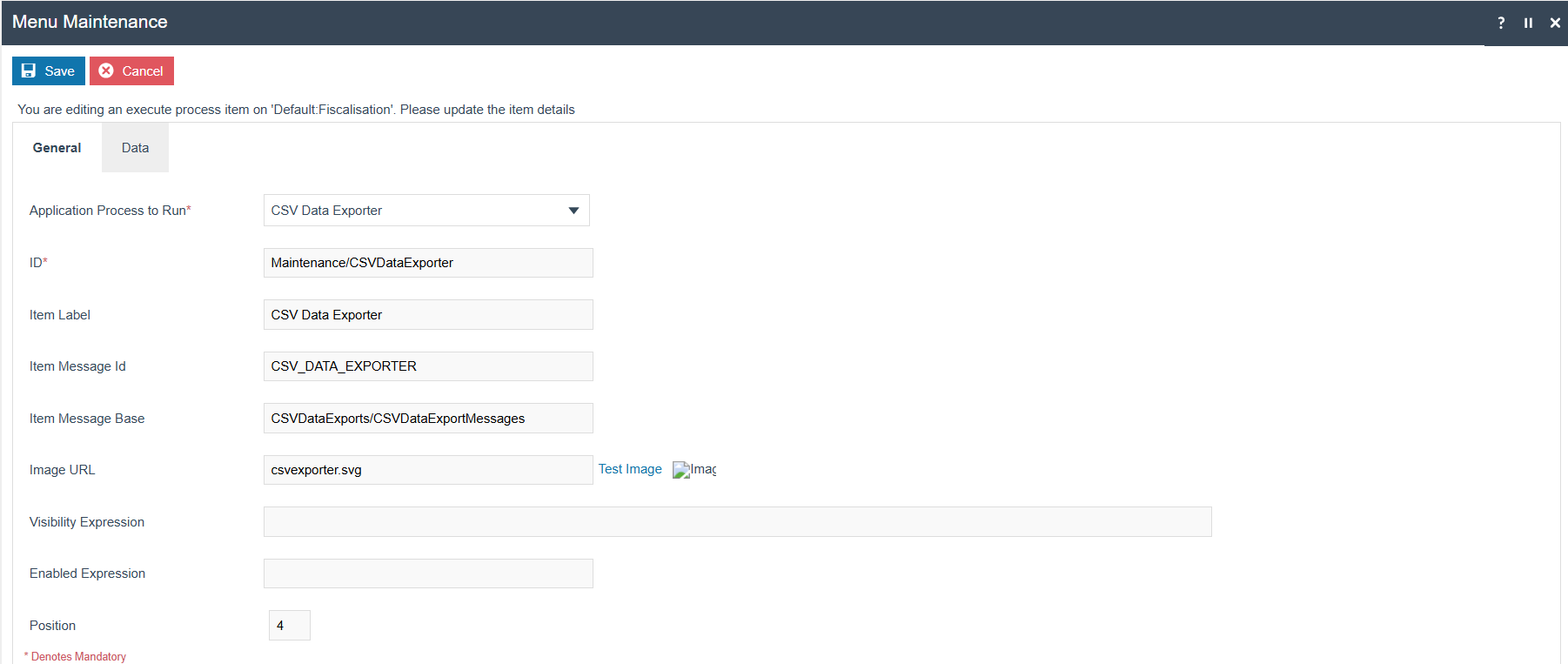The width and height of the screenshot is (1568, 664).
Task: Click the red circle-x icon on Cancel
Action: pyautogui.click(x=106, y=71)
